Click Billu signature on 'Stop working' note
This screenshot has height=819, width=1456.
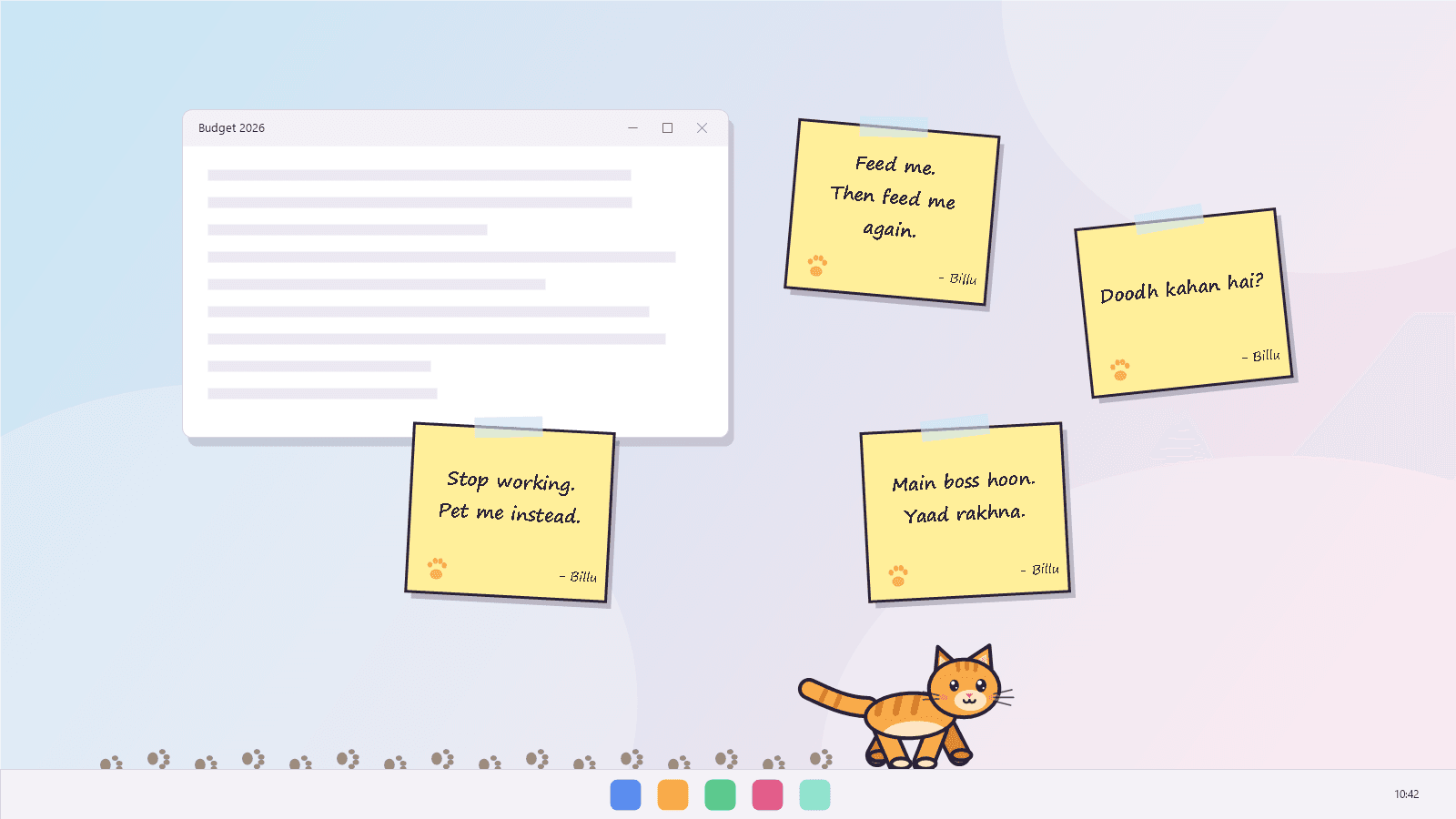tap(578, 576)
